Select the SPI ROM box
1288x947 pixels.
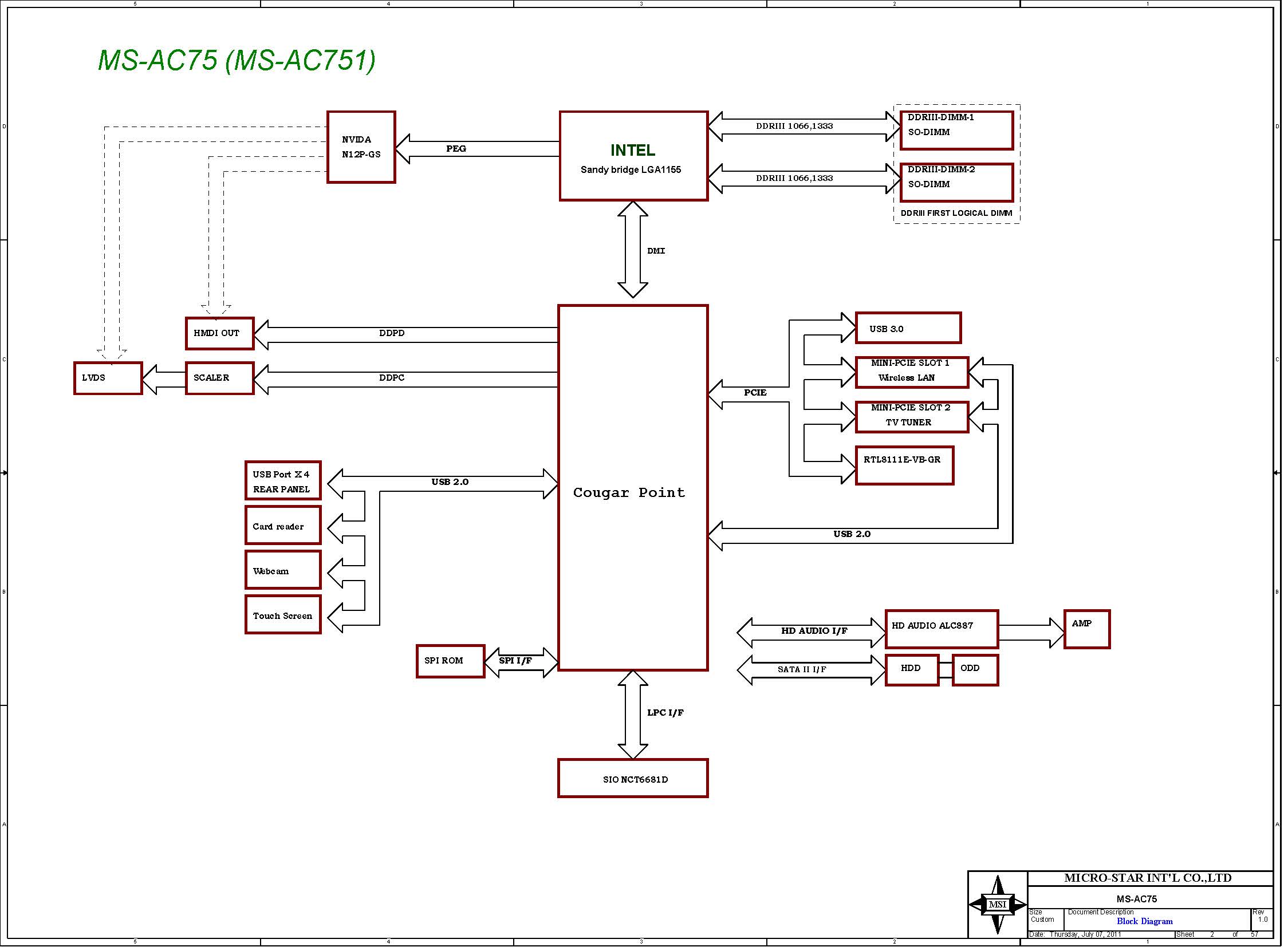pos(450,661)
